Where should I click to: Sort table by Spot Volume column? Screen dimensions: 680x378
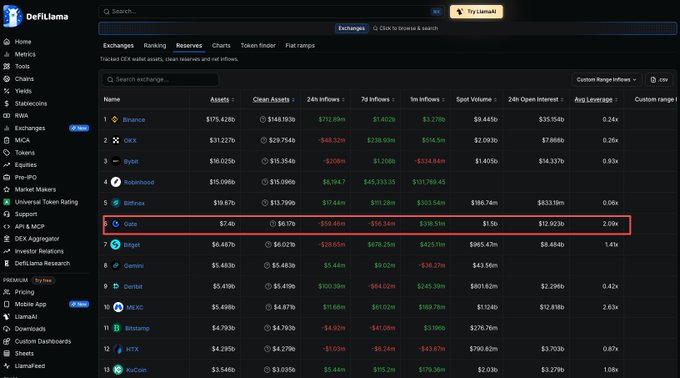point(476,100)
